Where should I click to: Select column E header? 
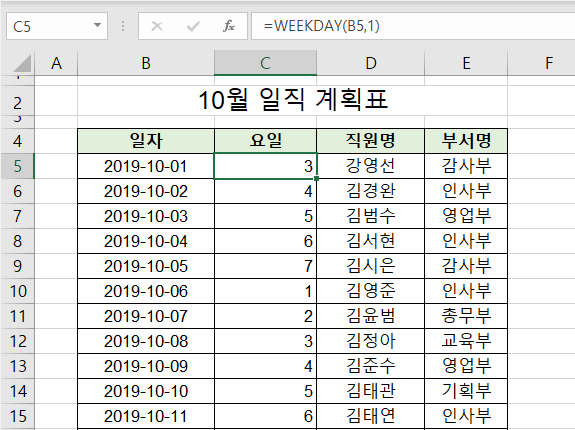click(x=466, y=63)
